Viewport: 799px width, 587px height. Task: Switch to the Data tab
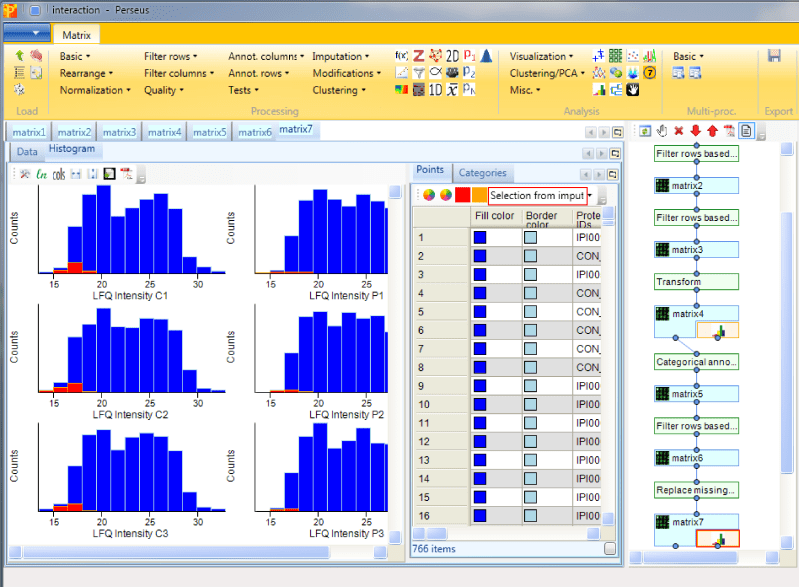point(27,151)
